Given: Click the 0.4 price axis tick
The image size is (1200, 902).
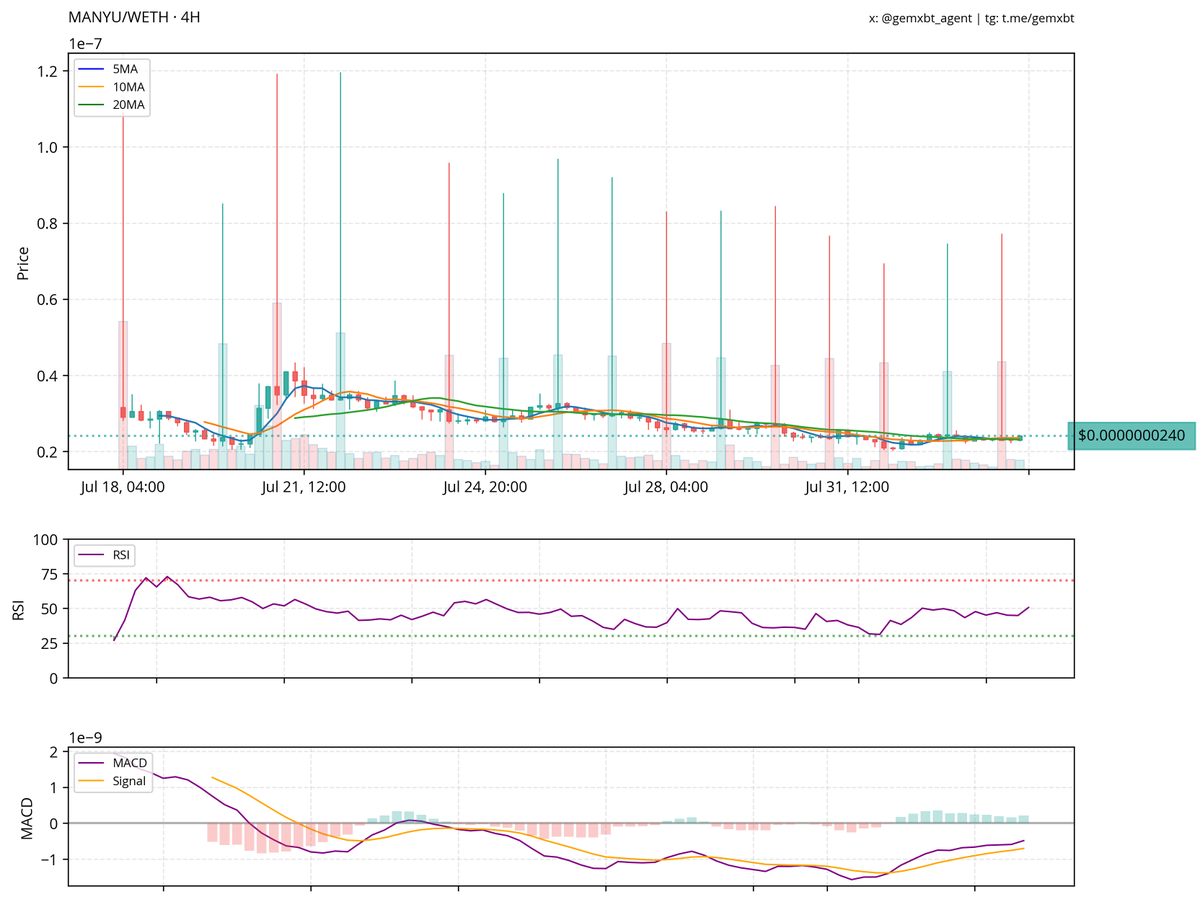Looking at the screenshot, I should (x=48, y=375).
